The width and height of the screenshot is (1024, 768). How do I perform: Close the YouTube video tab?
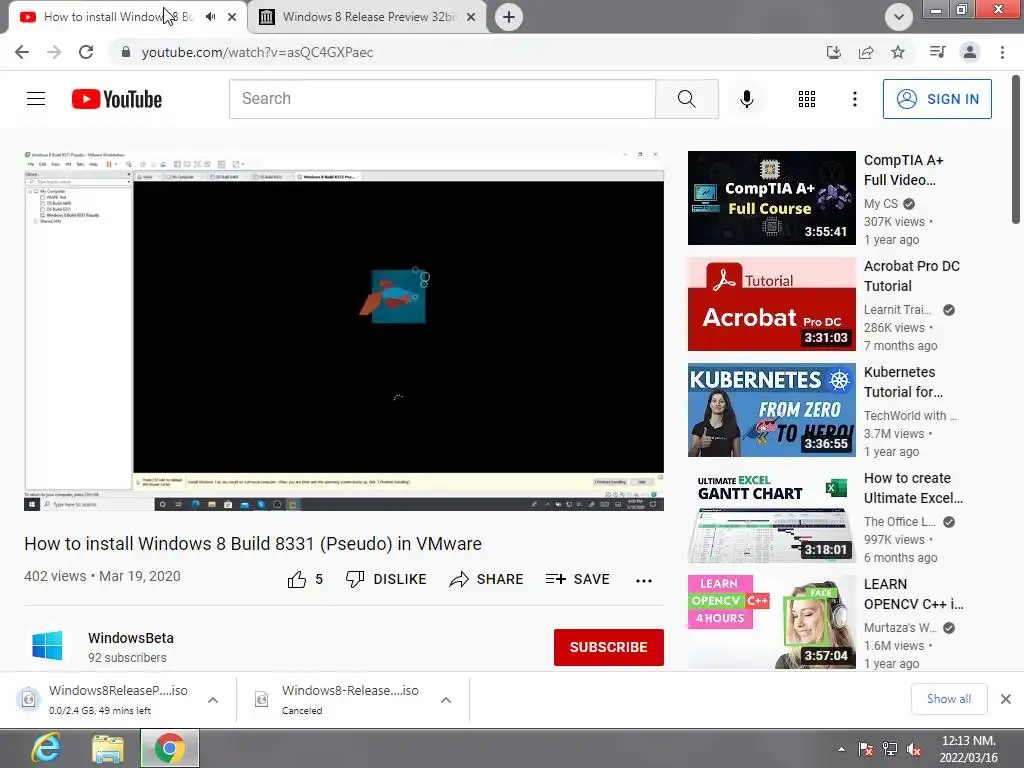(232, 17)
